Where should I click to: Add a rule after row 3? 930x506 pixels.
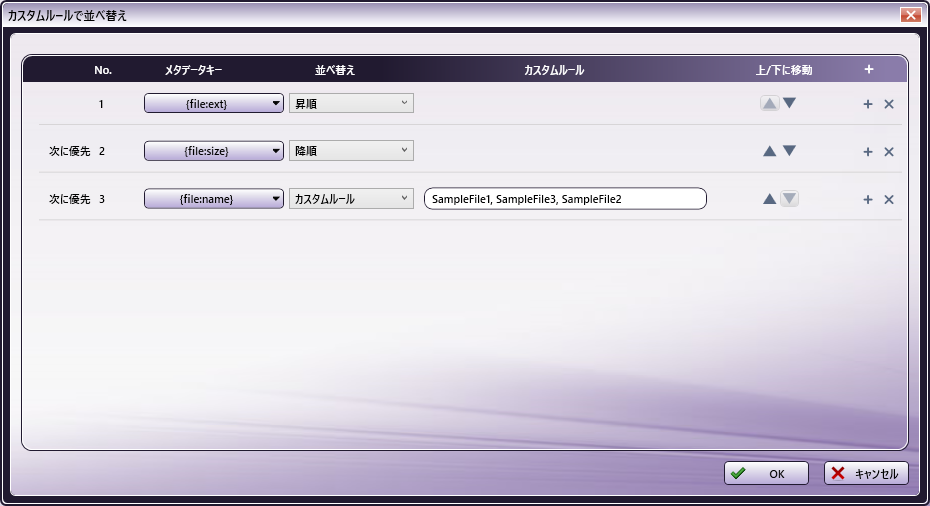[x=868, y=200]
